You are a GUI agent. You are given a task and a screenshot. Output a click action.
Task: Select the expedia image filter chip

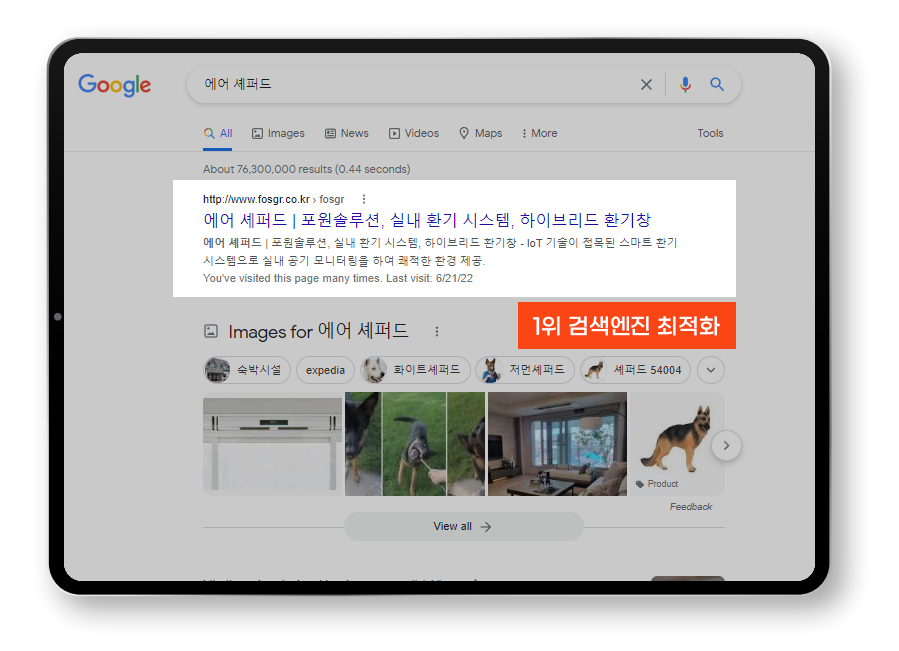pyautogui.click(x=325, y=370)
